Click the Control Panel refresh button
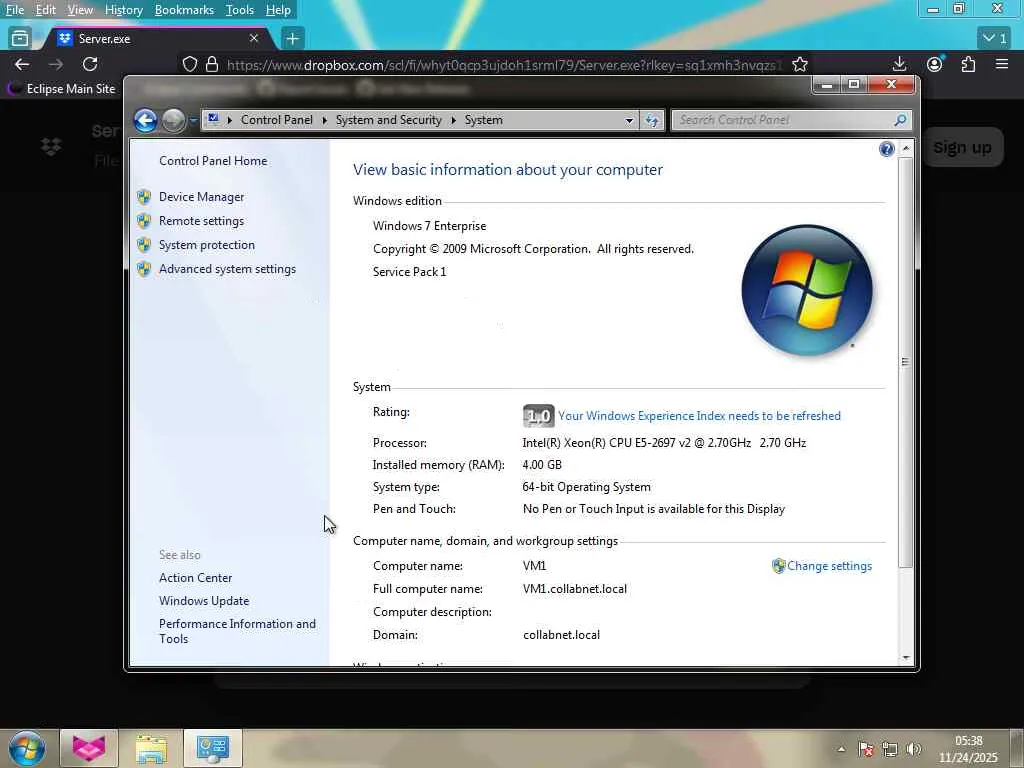1024x768 pixels. (652, 120)
